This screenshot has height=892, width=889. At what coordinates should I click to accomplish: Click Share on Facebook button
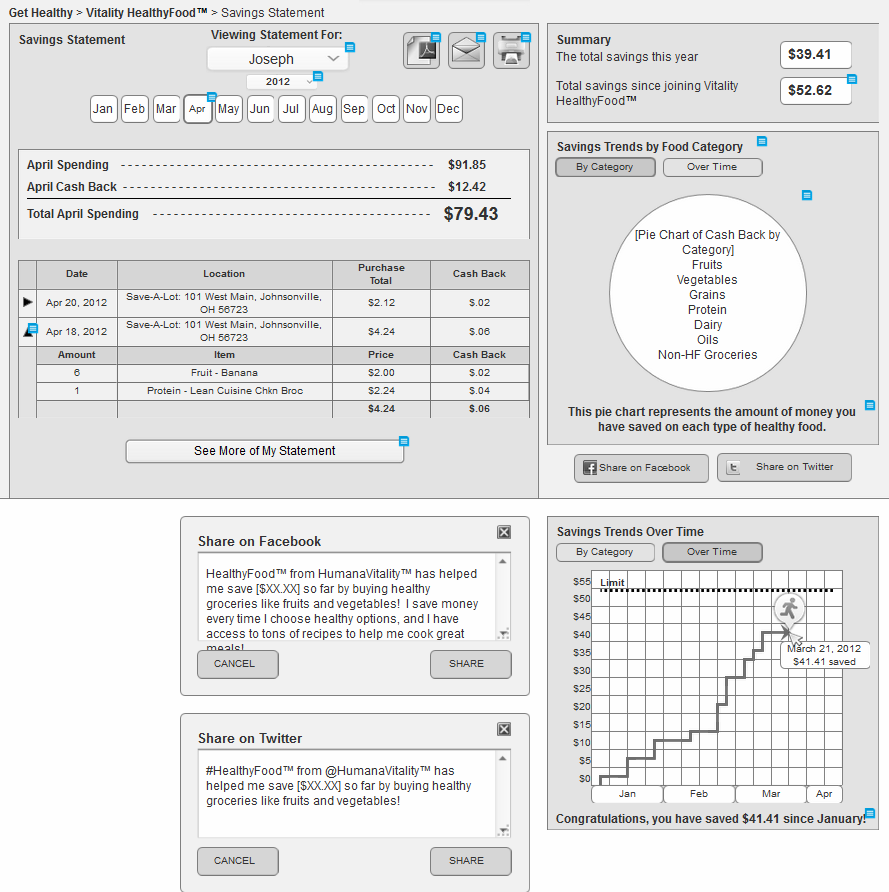coord(641,468)
